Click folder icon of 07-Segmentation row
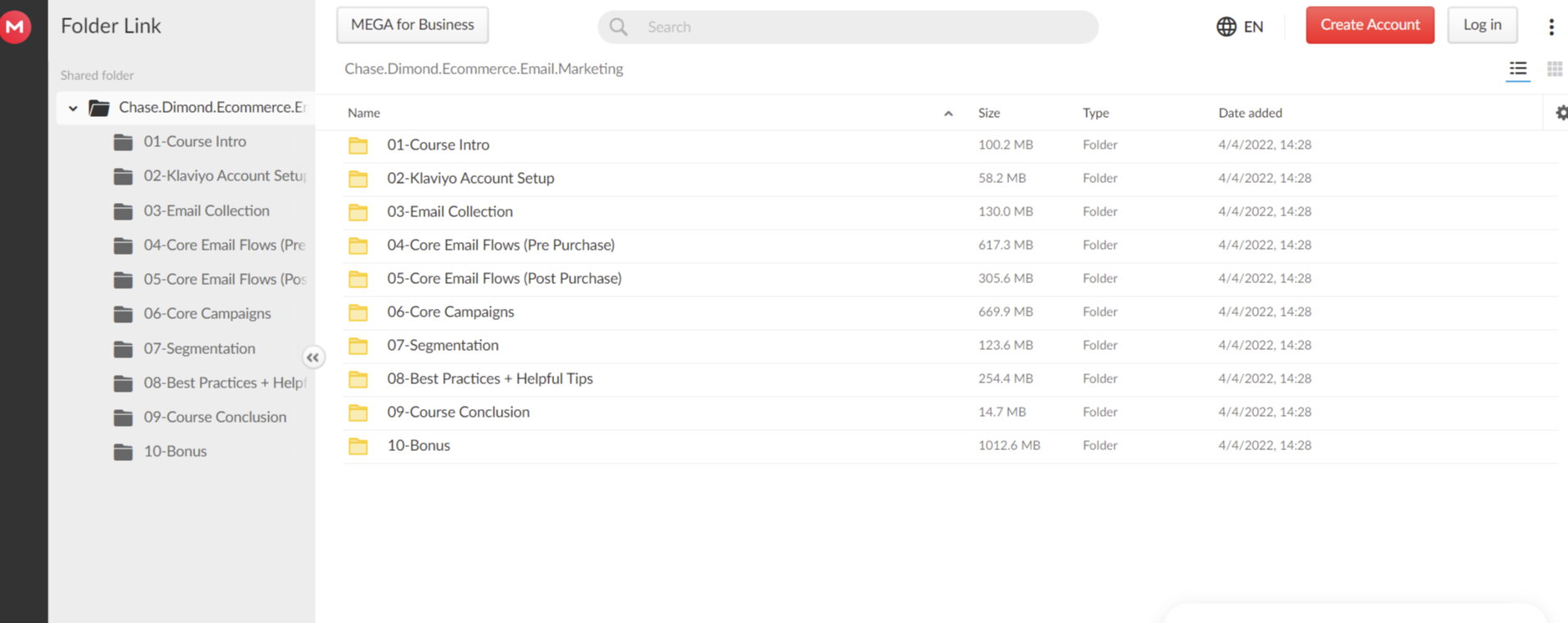The image size is (1568, 623). coord(358,346)
